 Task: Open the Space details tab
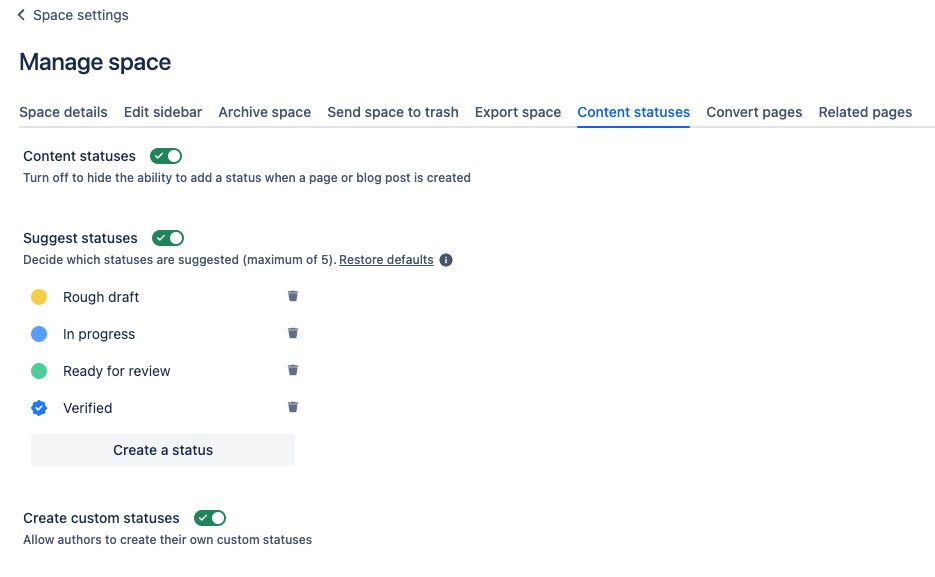(x=63, y=112)
